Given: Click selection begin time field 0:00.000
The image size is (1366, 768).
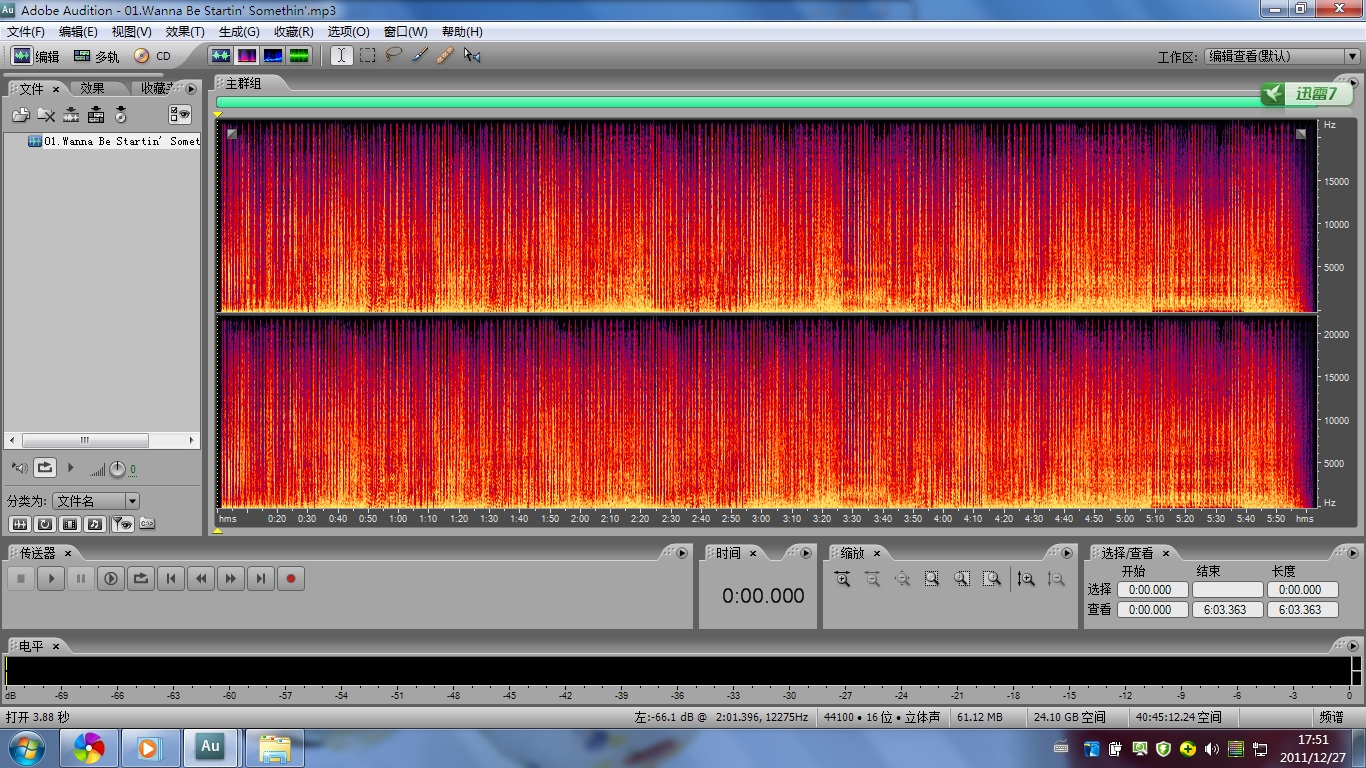Looking at the screenshot, I should click(x=1152, y=590).
